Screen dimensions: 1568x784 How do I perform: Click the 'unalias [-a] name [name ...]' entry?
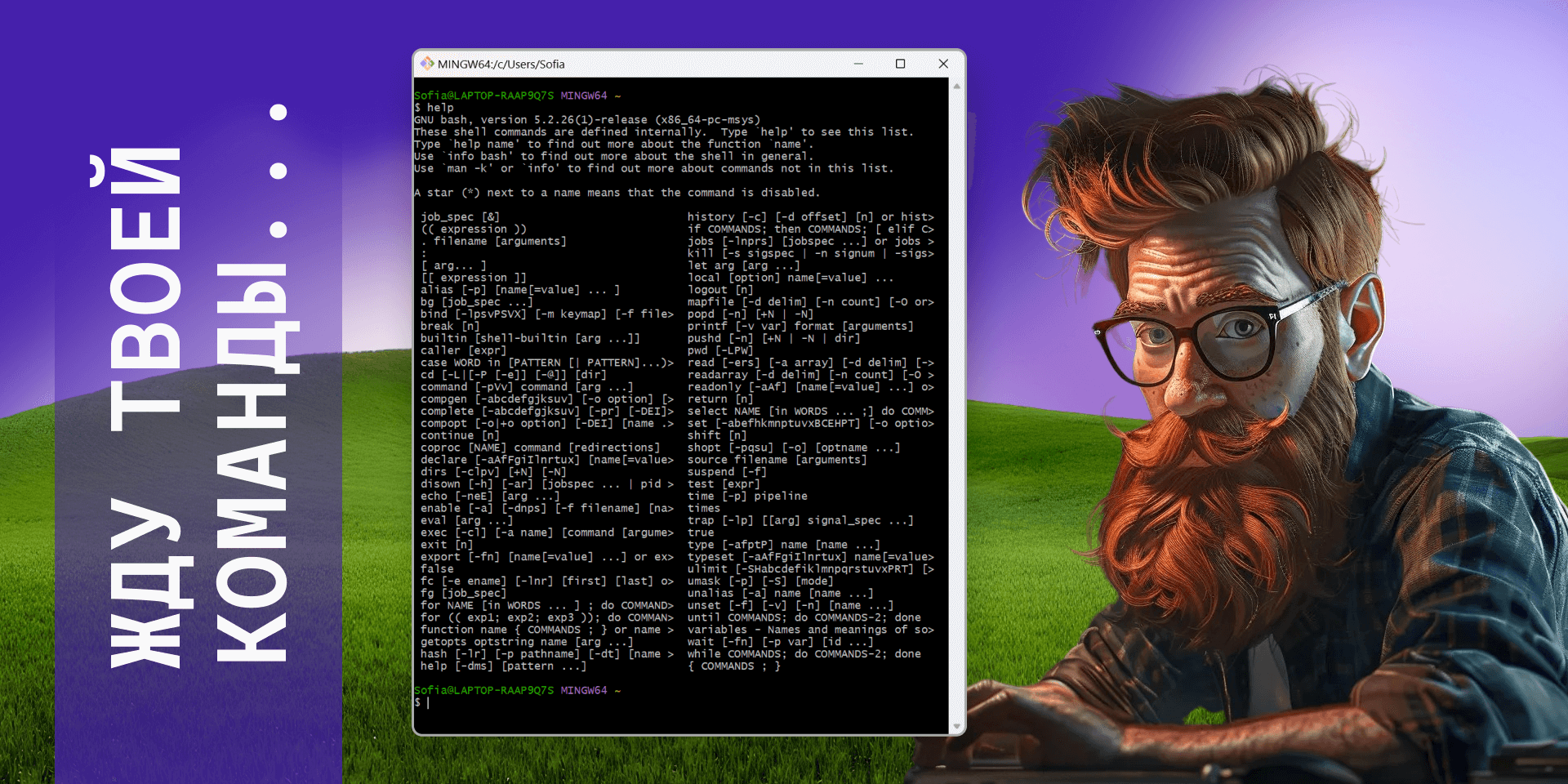(780, 593)
